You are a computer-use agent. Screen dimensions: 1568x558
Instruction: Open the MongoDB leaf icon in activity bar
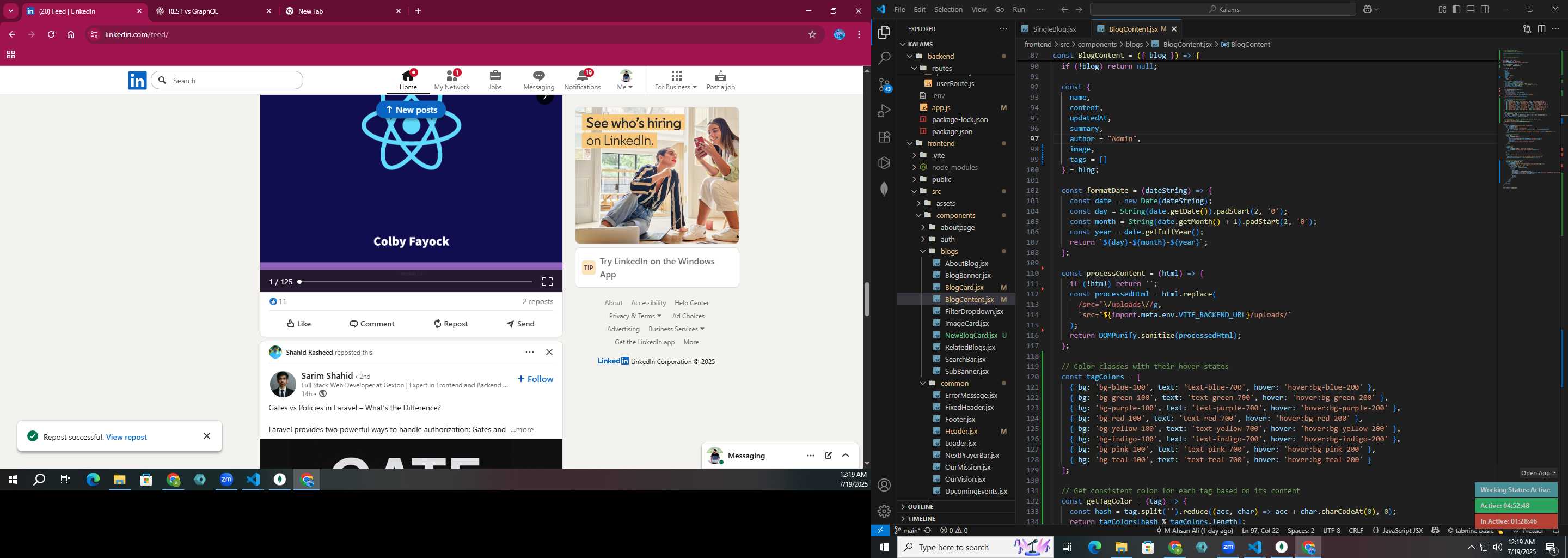coord(884,189)
